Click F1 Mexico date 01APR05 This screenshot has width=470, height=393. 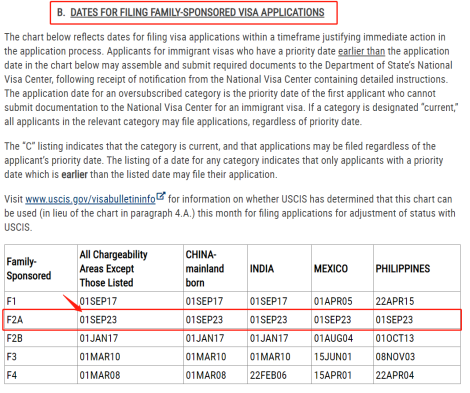pyautogui.click(x=333, y=301)
